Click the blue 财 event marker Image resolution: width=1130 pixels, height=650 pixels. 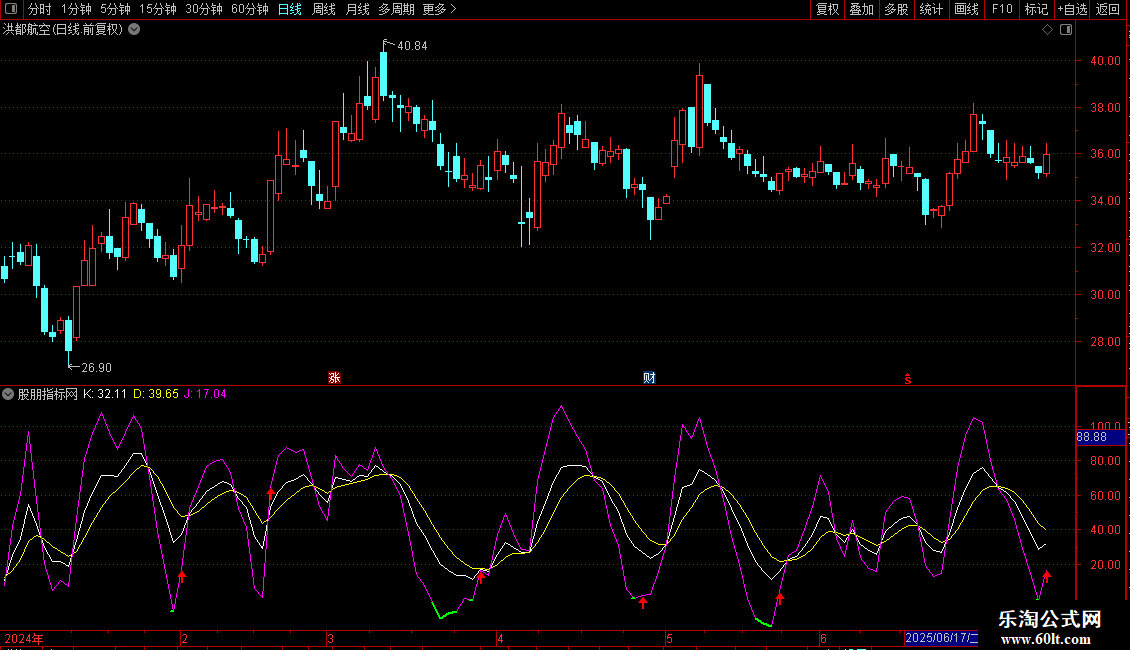point(649,378)
